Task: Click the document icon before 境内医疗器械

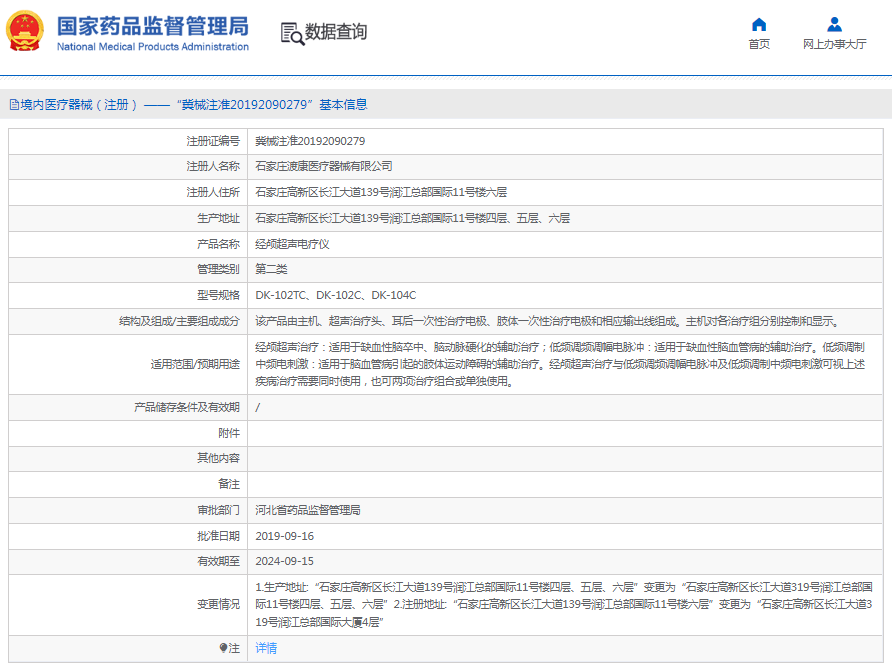Action: (14, 105)
